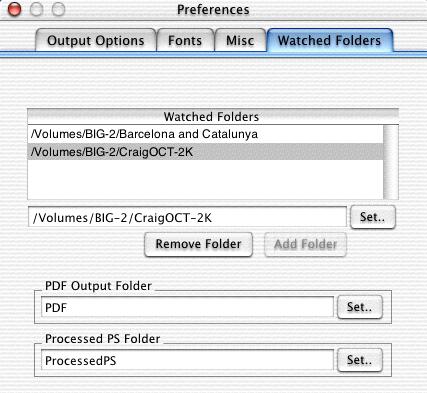Select the CraigOCT-2K folder list row
The image size is (427, 393).
(205, 152)
